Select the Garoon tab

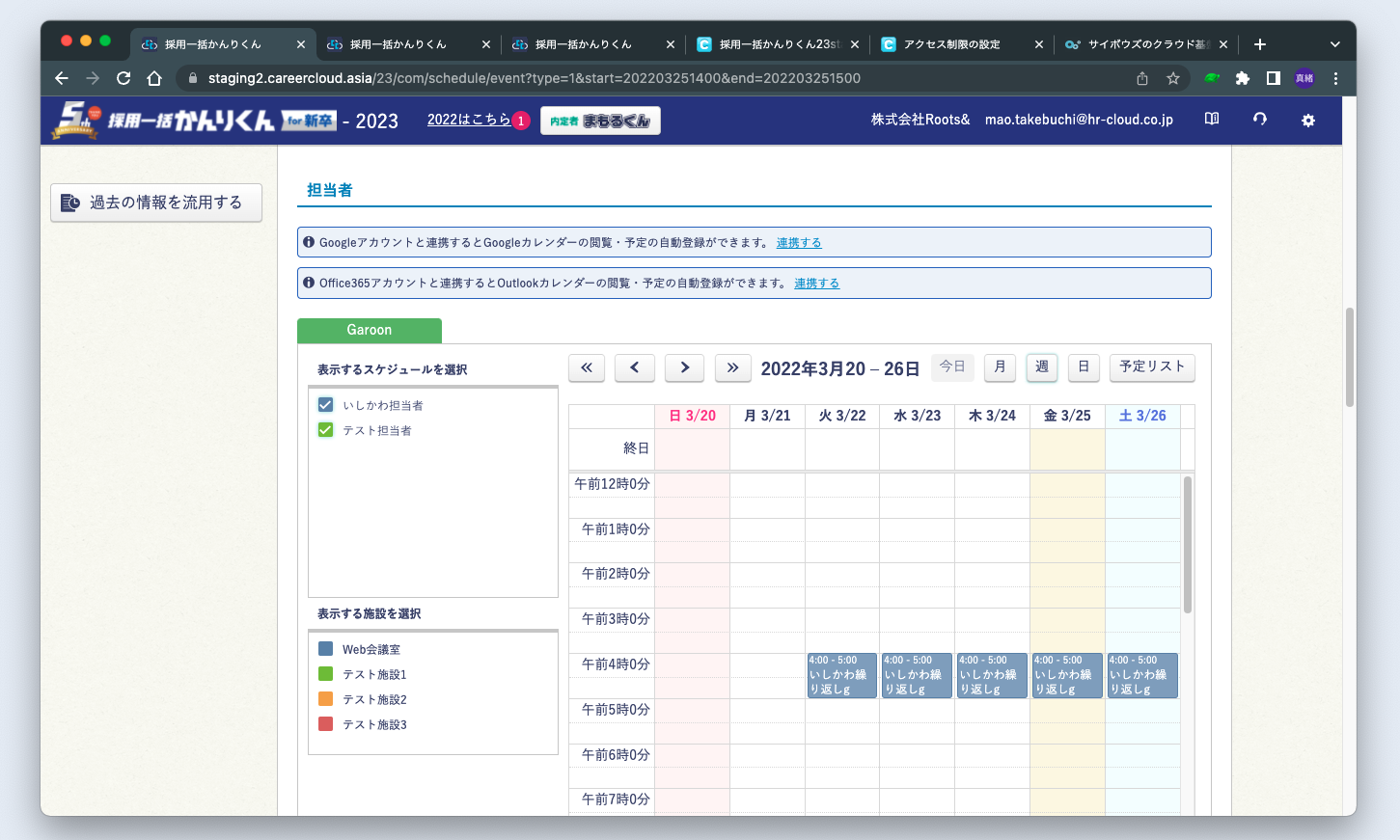[x=370, y=331]
